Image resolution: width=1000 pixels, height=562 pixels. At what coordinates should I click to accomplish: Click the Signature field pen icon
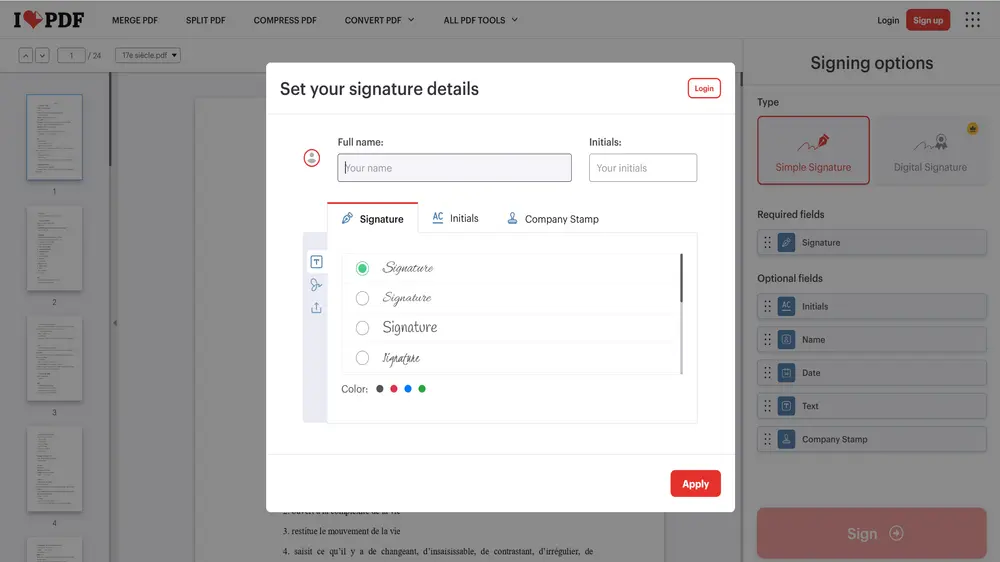click(786, 242)
